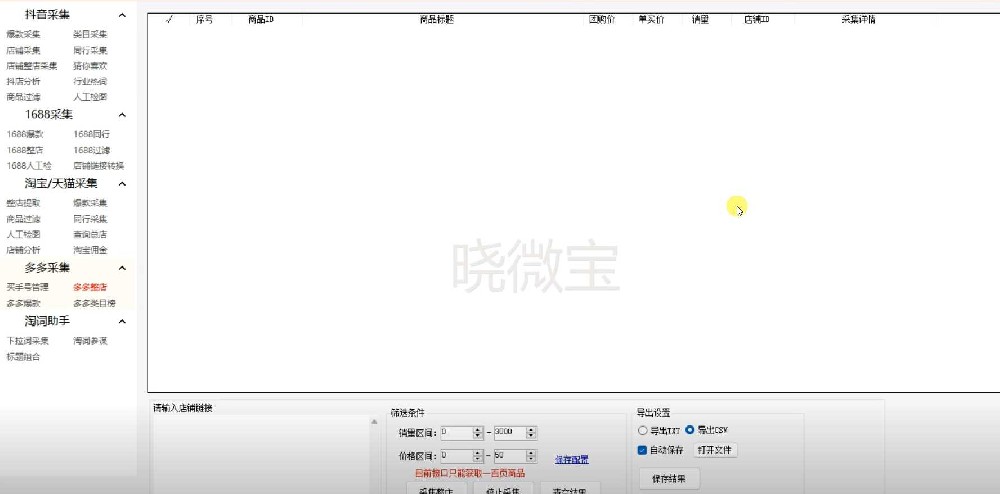Open 买手号管理 in the sidebar
Screen dimensions: 1000x494
(x=27, y=287)
